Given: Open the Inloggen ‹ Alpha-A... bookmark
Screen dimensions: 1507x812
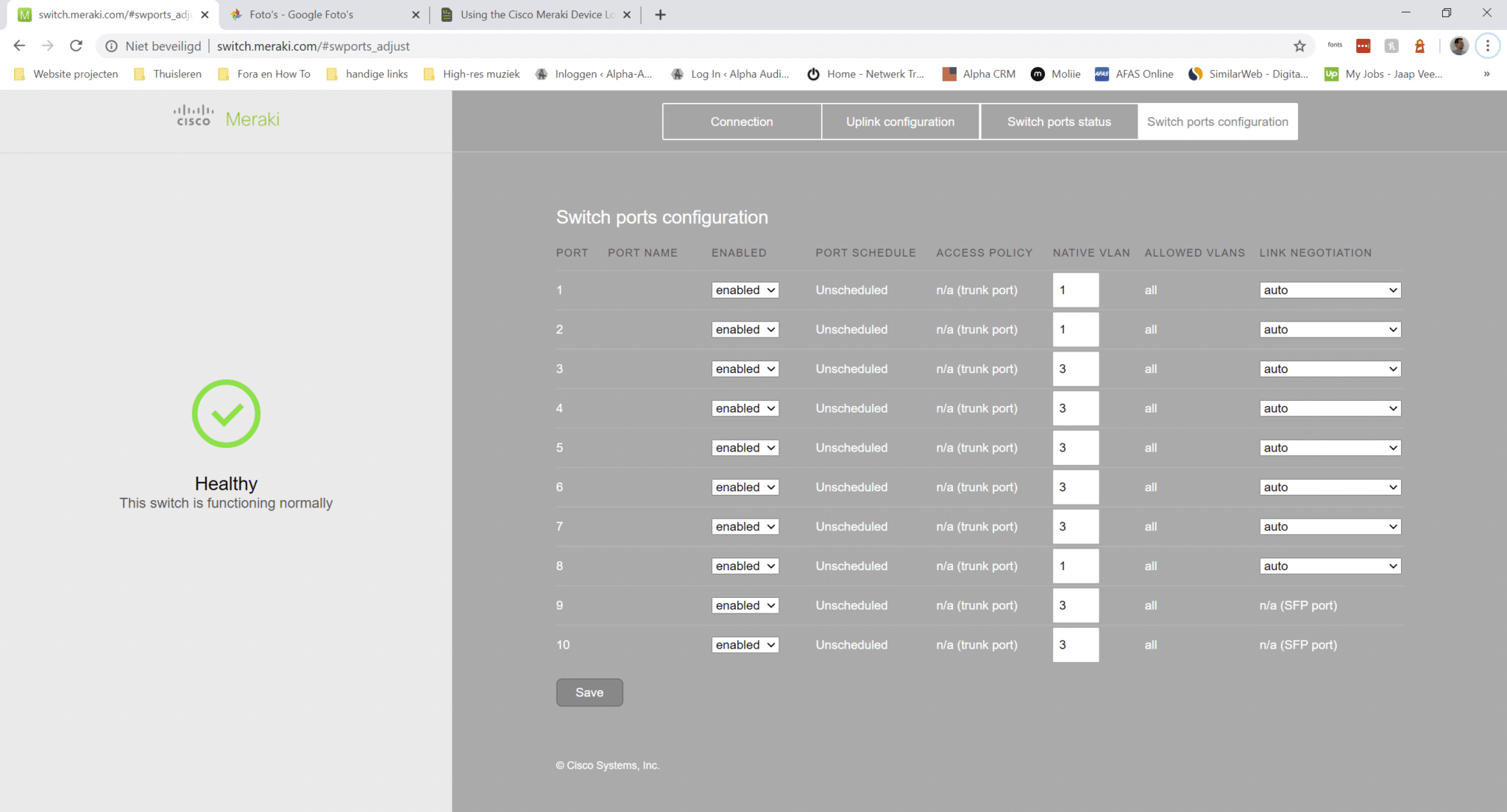Looking at the screenshot, I should point(594,74).
